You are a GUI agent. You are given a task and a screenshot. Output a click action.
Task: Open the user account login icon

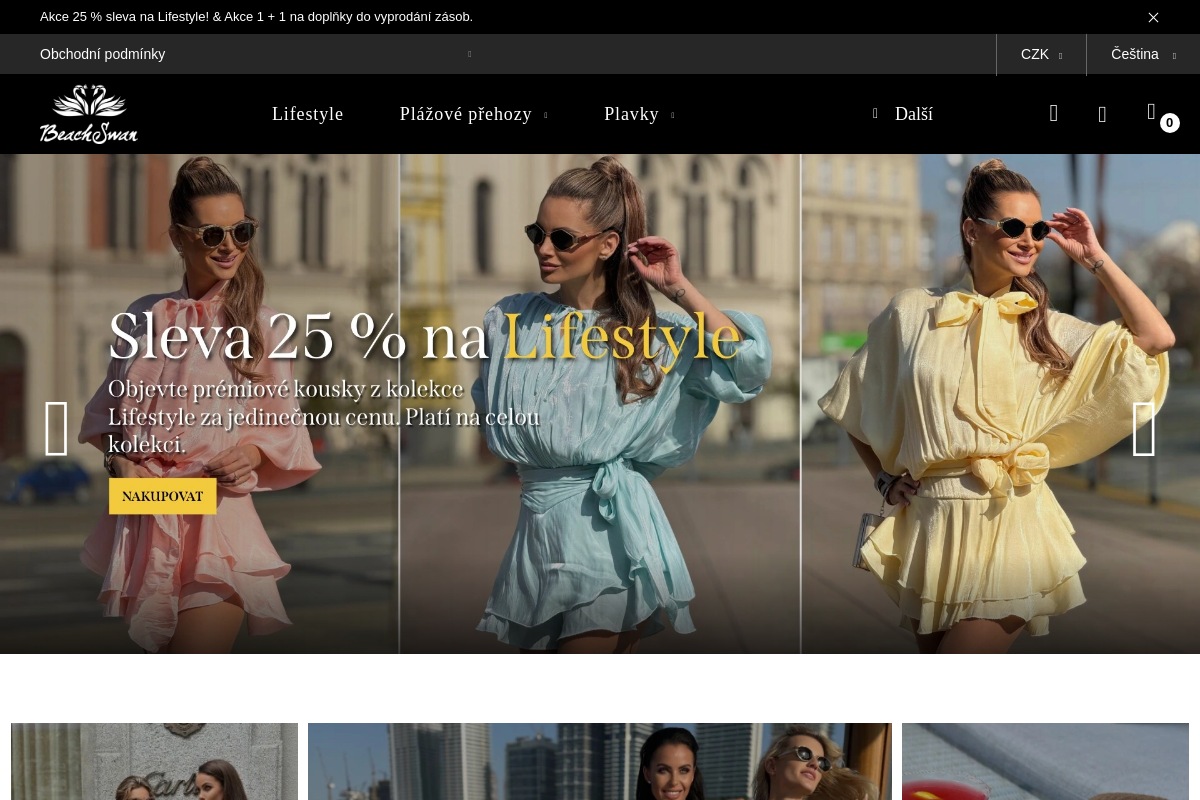click(1102, 115)
